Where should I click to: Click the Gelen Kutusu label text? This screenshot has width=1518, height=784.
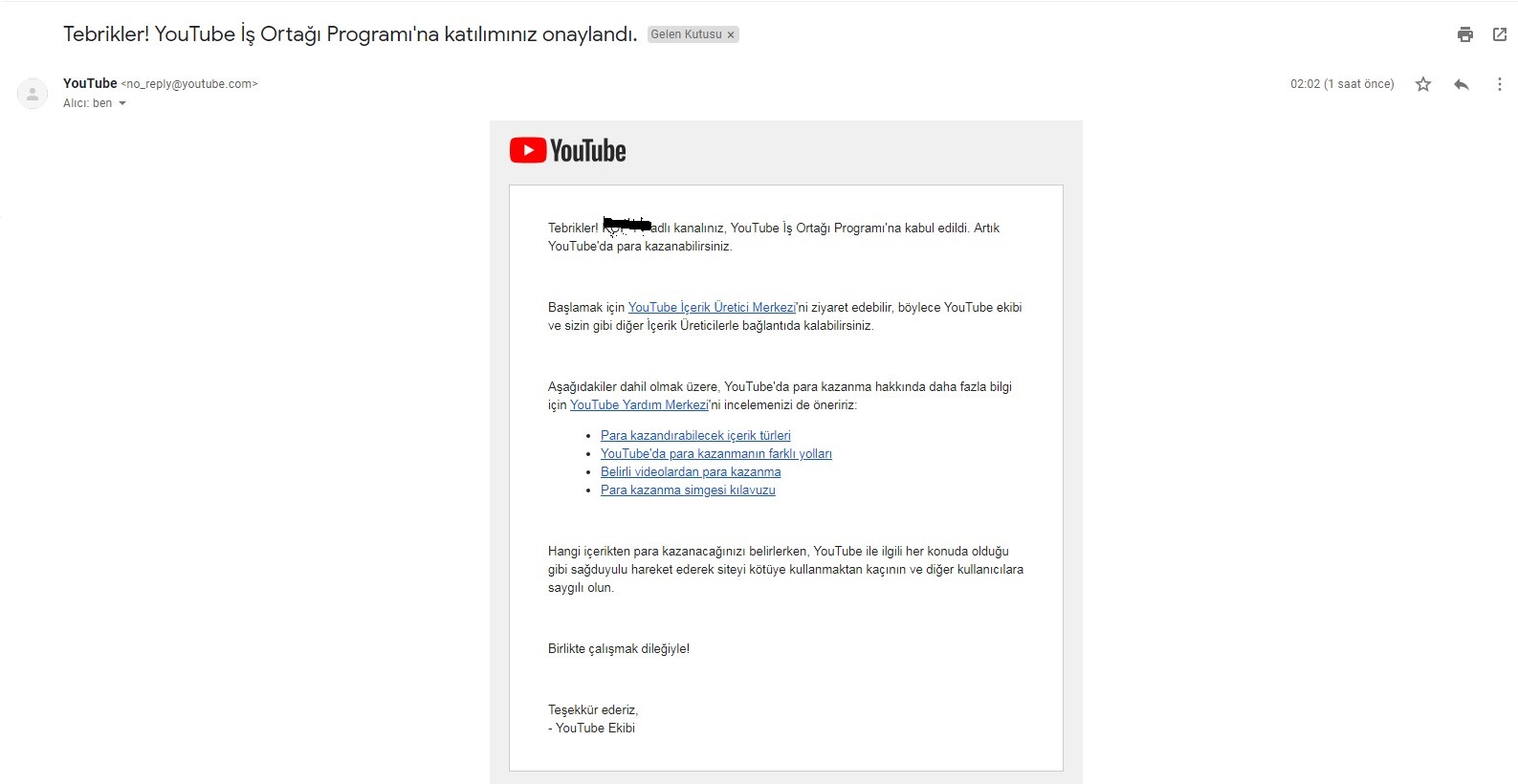pos(686,34)
